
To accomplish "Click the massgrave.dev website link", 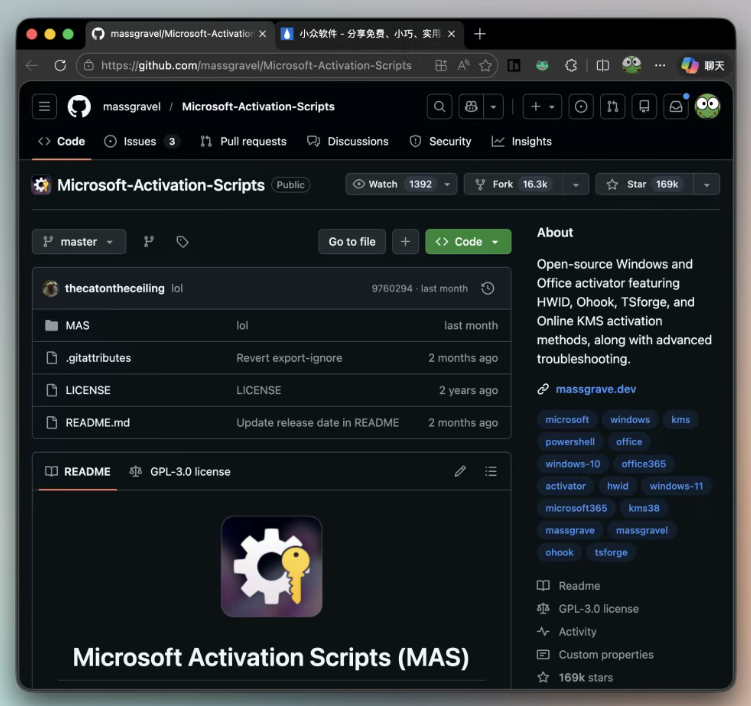I will pos(595,389).
